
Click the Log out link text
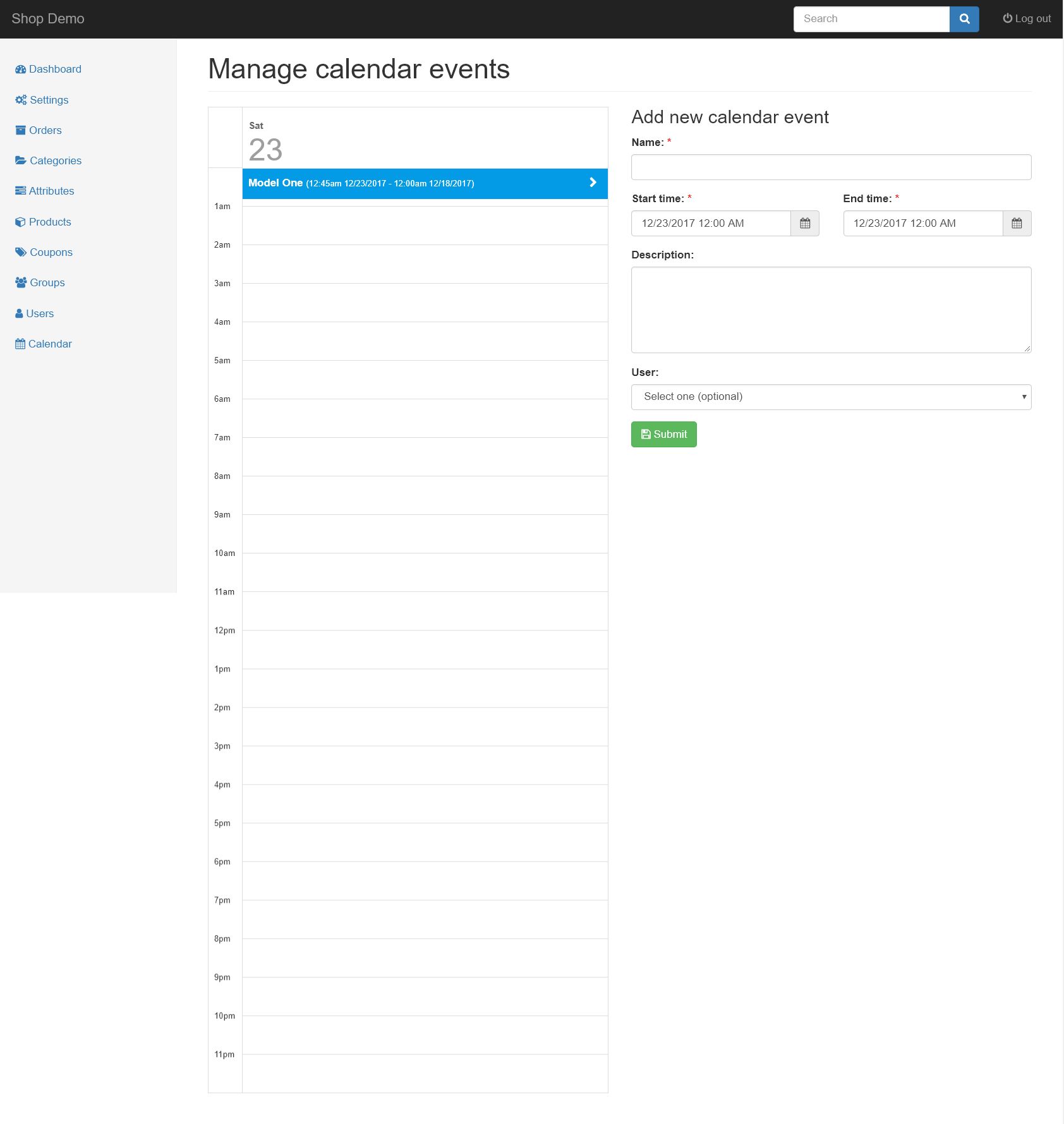tap(1033, 18)
